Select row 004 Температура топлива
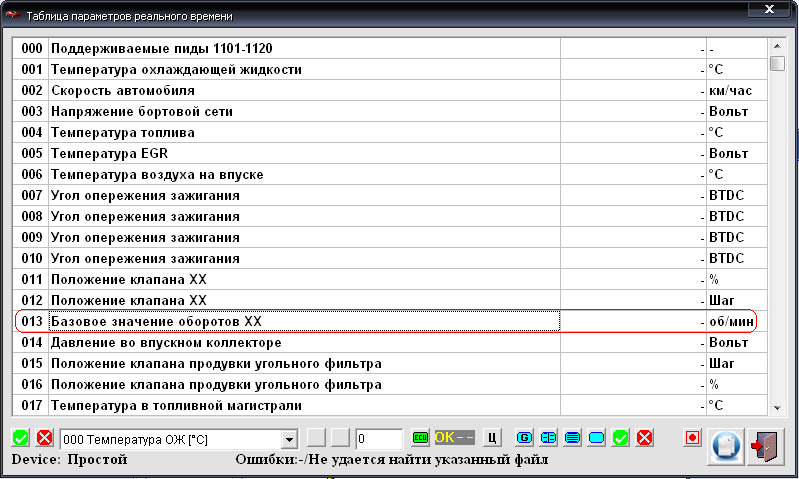Screen dimensions: 799x479 [x=390, y=132]
